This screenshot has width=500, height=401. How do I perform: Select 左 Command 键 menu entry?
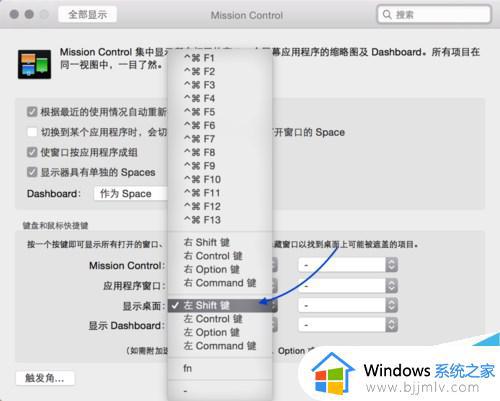(x=220, y=346)
